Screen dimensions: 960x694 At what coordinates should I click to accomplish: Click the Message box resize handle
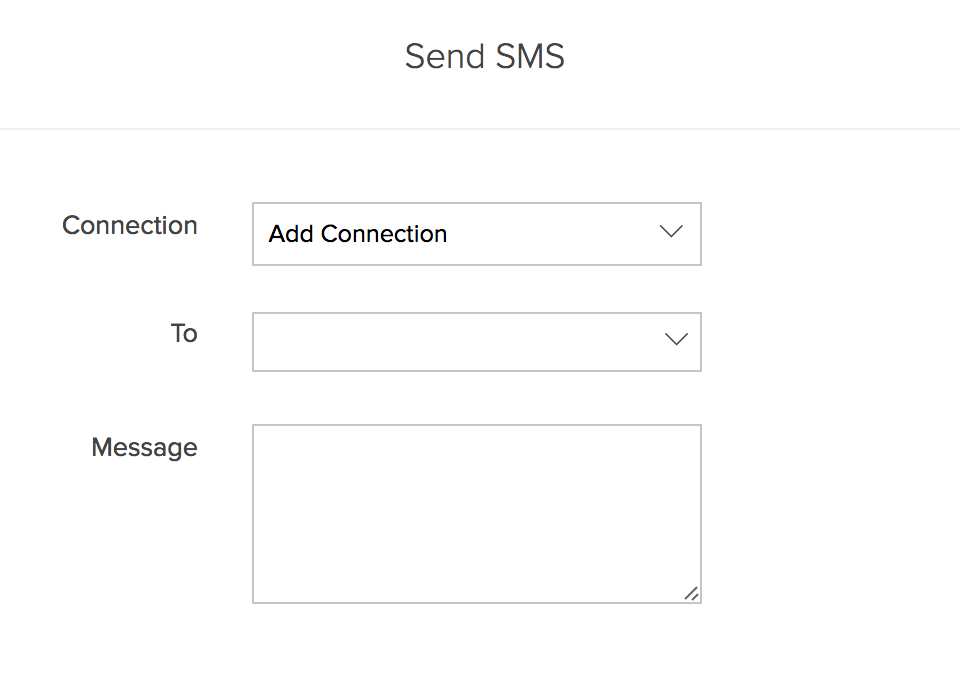point(691,593)
